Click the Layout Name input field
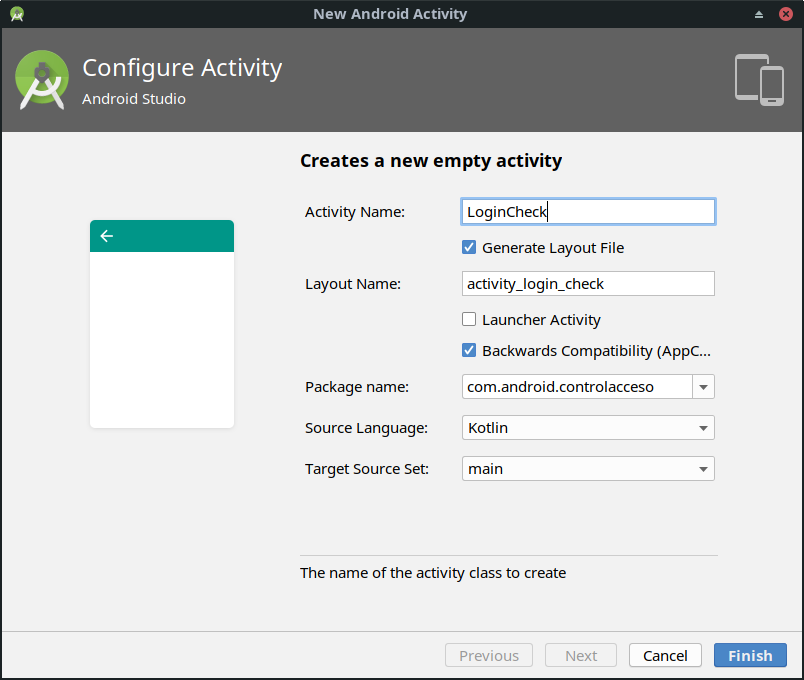Image resolution: width=804 pixels, height=680 pixels. 588,284
